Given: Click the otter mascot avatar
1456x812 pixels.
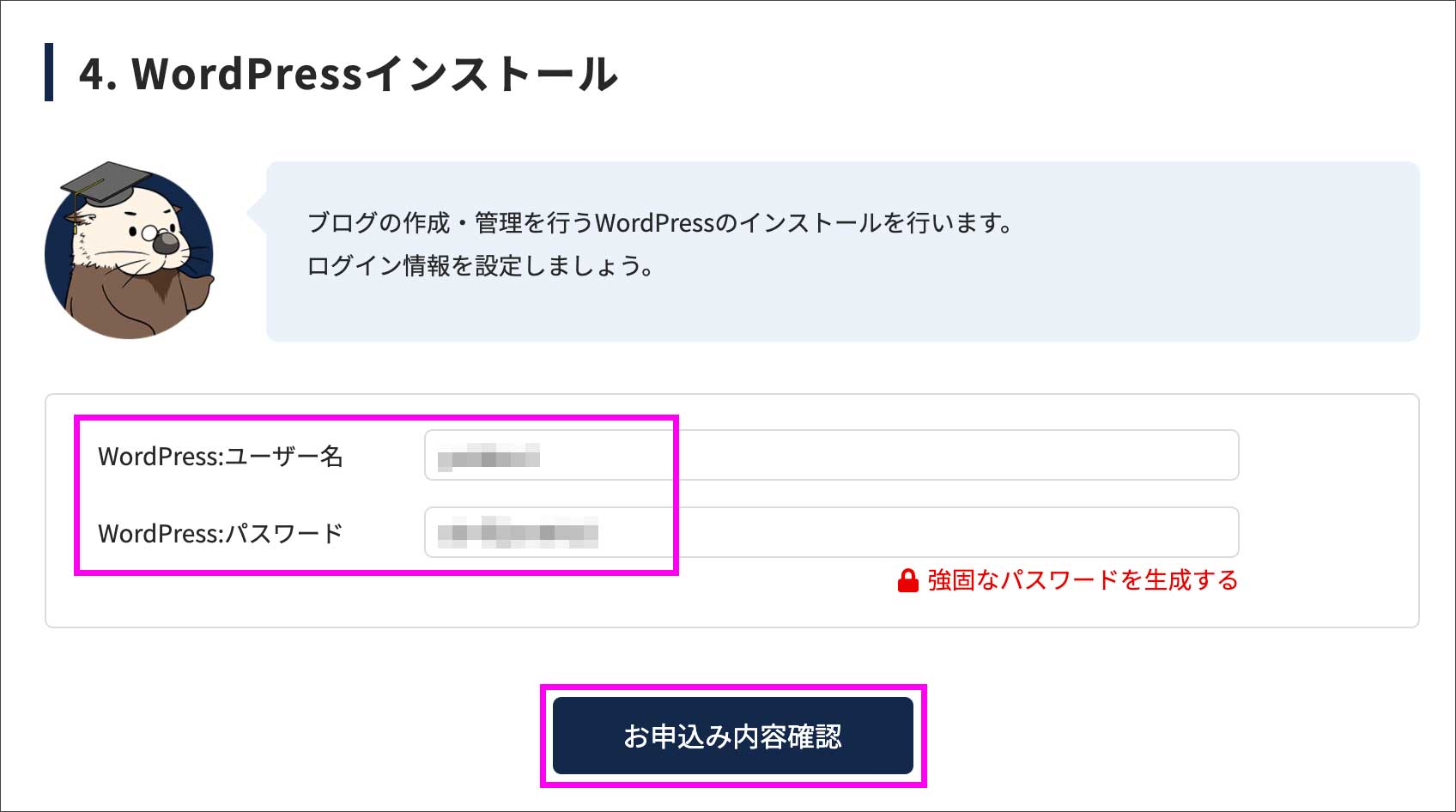Looking at the screenshot, I should click(129, 252).
